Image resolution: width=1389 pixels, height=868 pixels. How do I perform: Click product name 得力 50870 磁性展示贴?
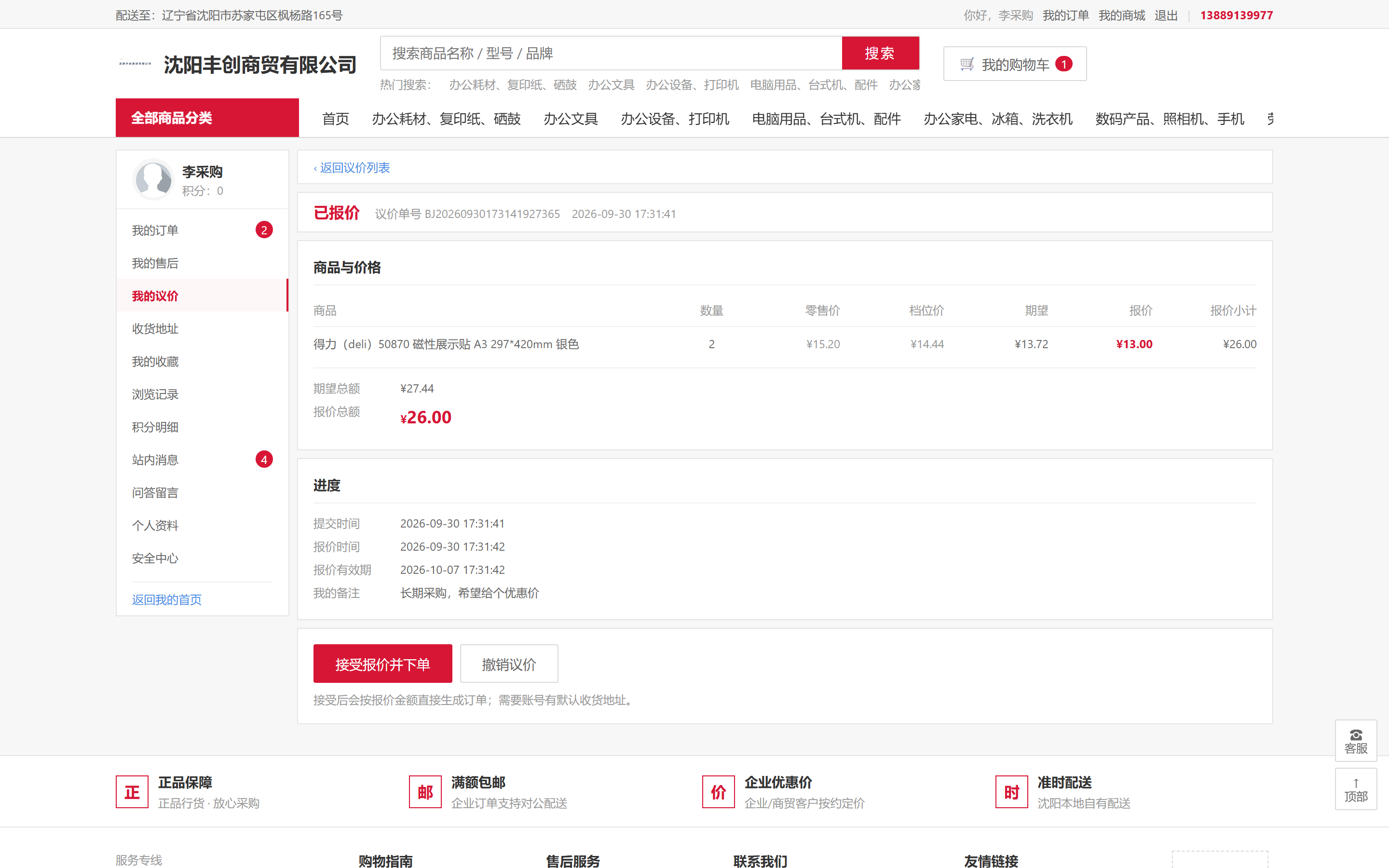click(446, 344)
